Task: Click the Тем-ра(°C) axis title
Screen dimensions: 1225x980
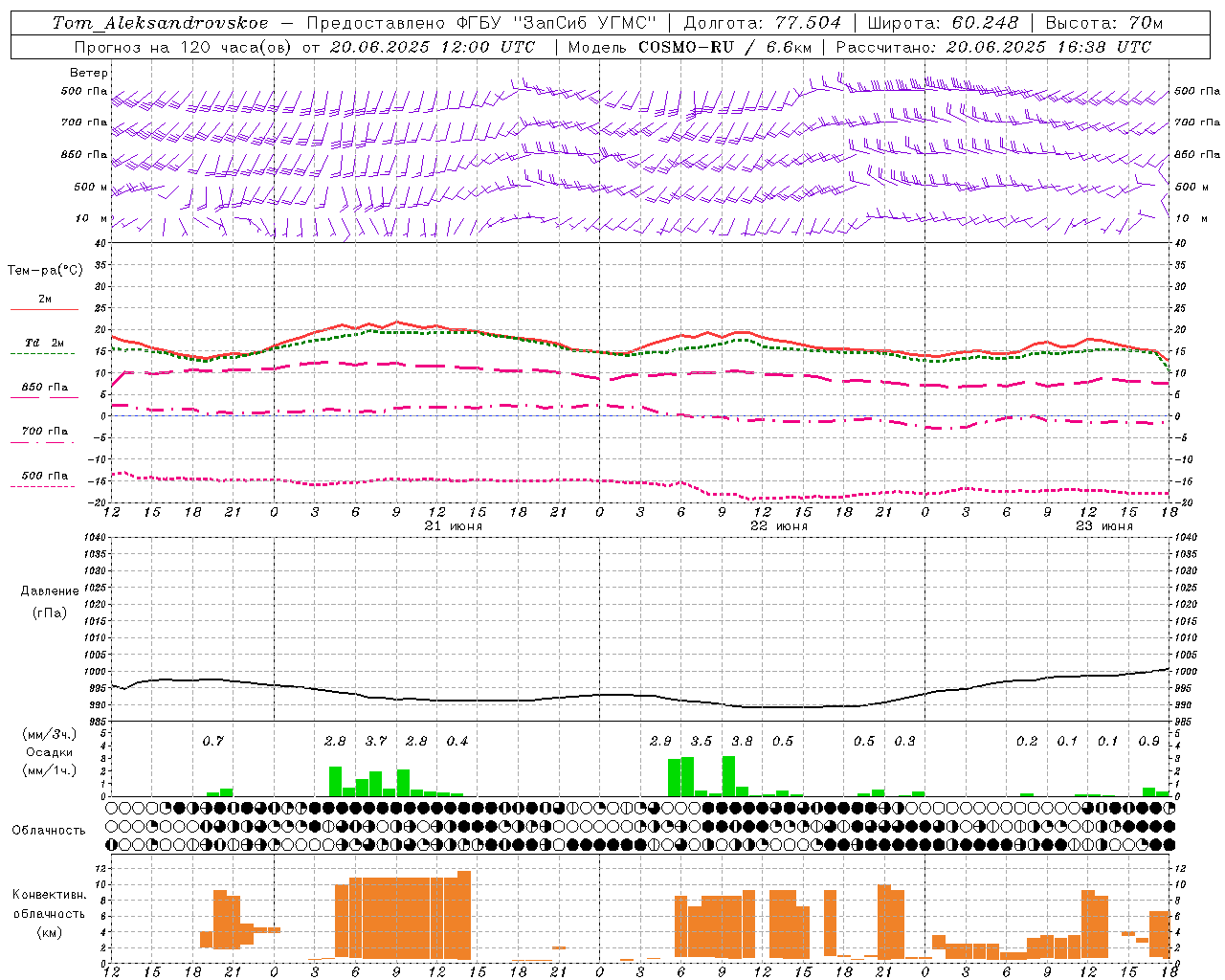Action: (45, 271)
